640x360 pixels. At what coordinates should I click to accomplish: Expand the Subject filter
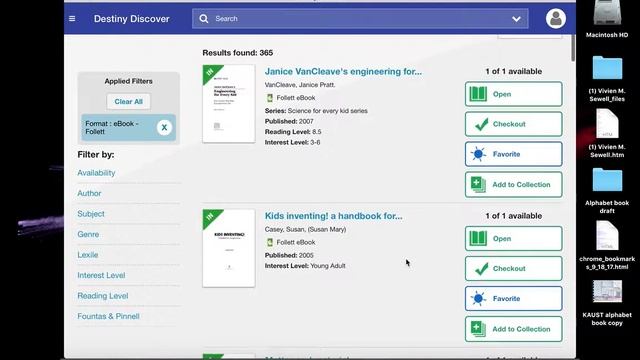pos(91,214)
